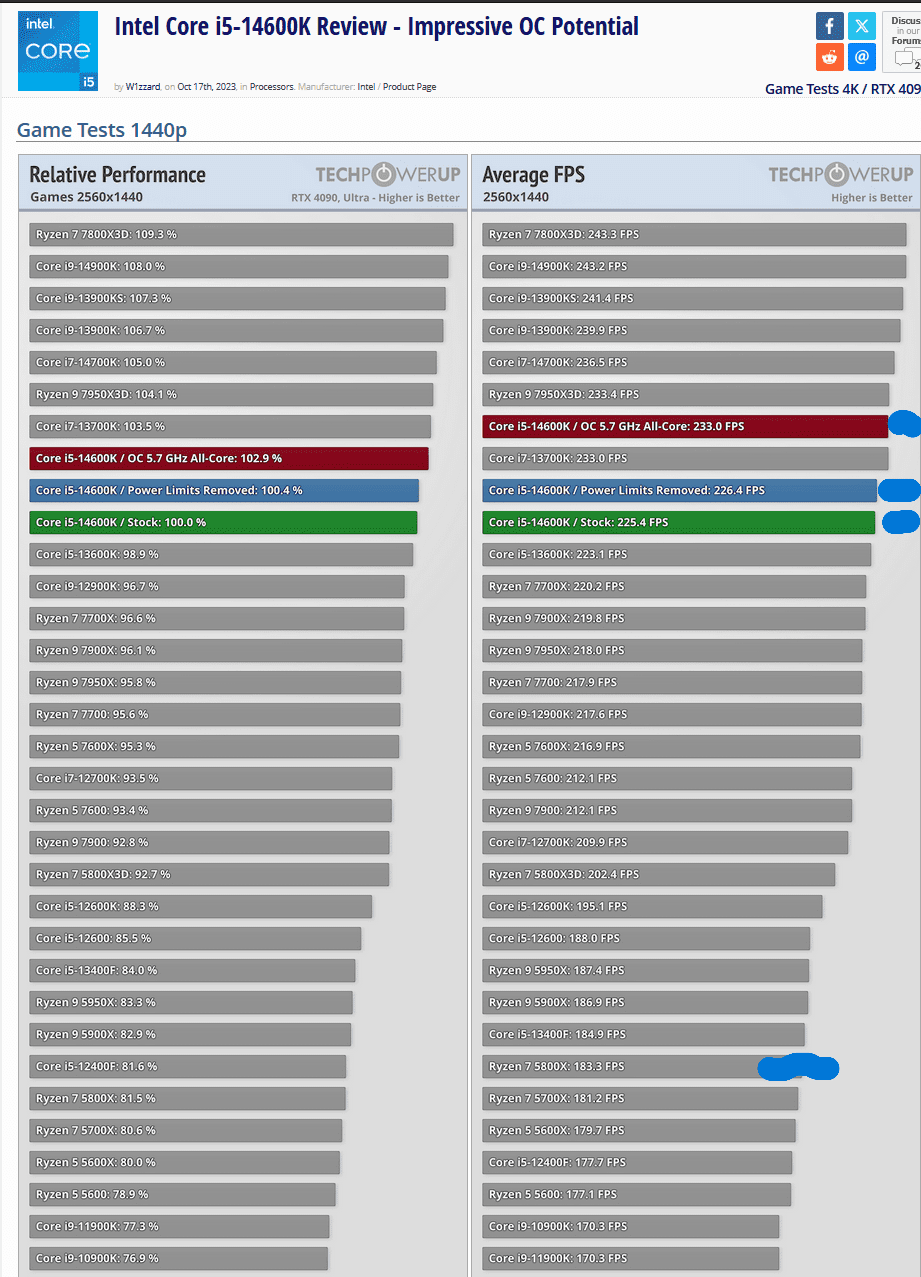Select Core i5-12600K: 195.1 FPS bar
This screenshot has height=1277, width=921.
click(x=652, y=906)
